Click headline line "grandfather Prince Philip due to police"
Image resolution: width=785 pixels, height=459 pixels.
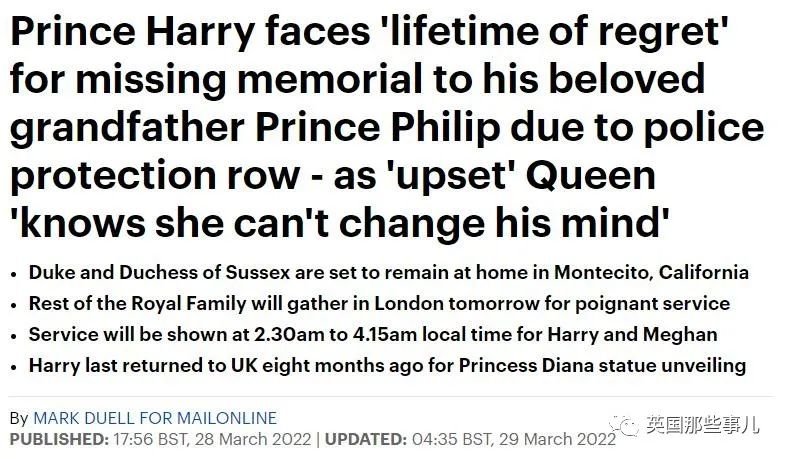387,127
